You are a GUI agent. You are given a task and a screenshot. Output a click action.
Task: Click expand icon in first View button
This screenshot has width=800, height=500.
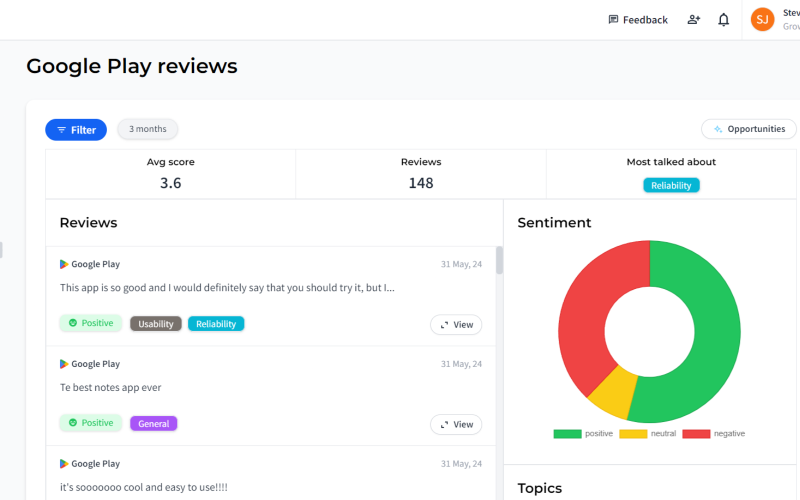point(444,325)
